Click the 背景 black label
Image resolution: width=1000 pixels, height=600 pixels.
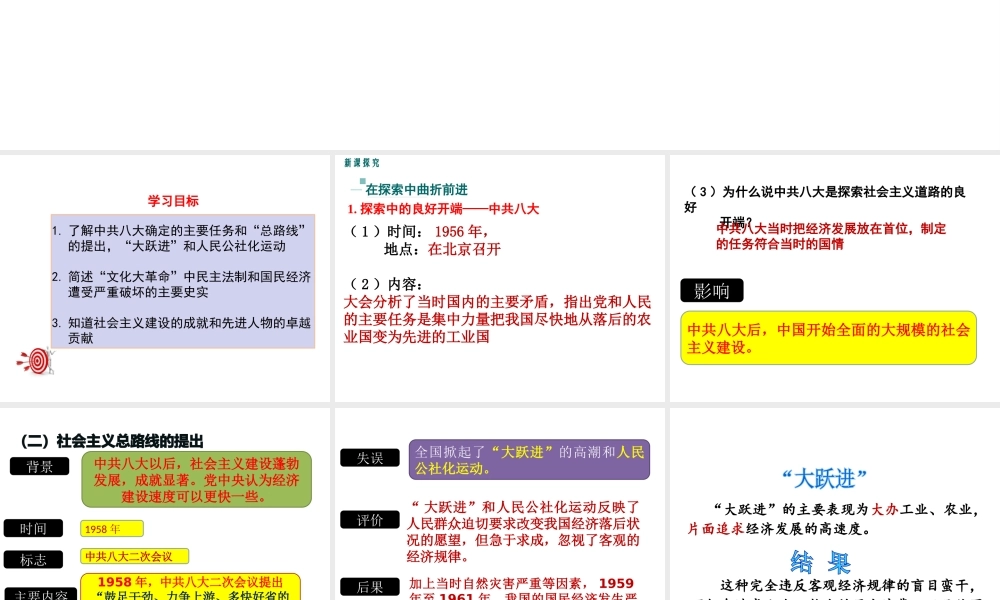(40, 467)
